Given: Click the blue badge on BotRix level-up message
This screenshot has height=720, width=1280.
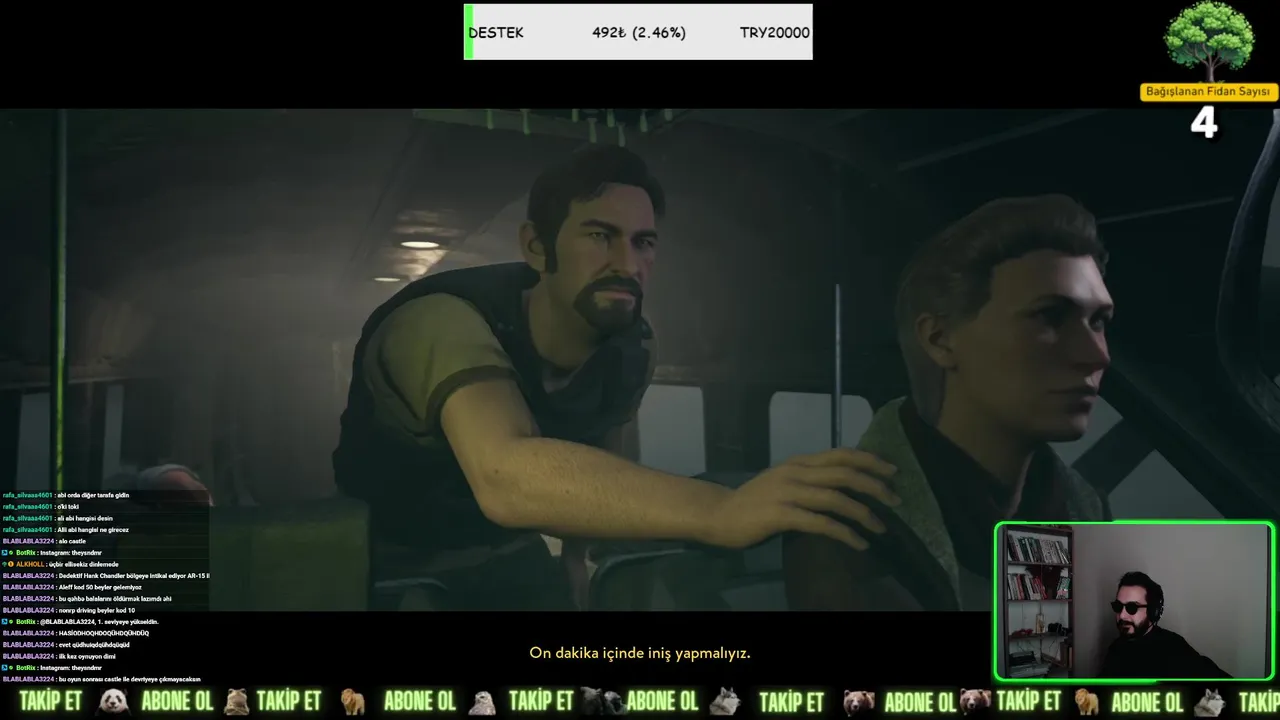Looking at the screenshot, I should point(5,622).
